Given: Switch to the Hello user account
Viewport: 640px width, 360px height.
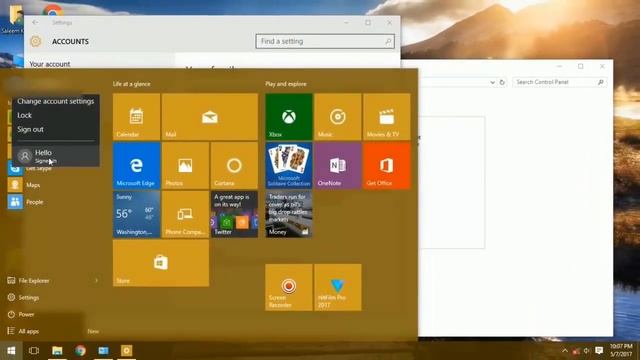Looking at the screenshot, I should point(56,156).
